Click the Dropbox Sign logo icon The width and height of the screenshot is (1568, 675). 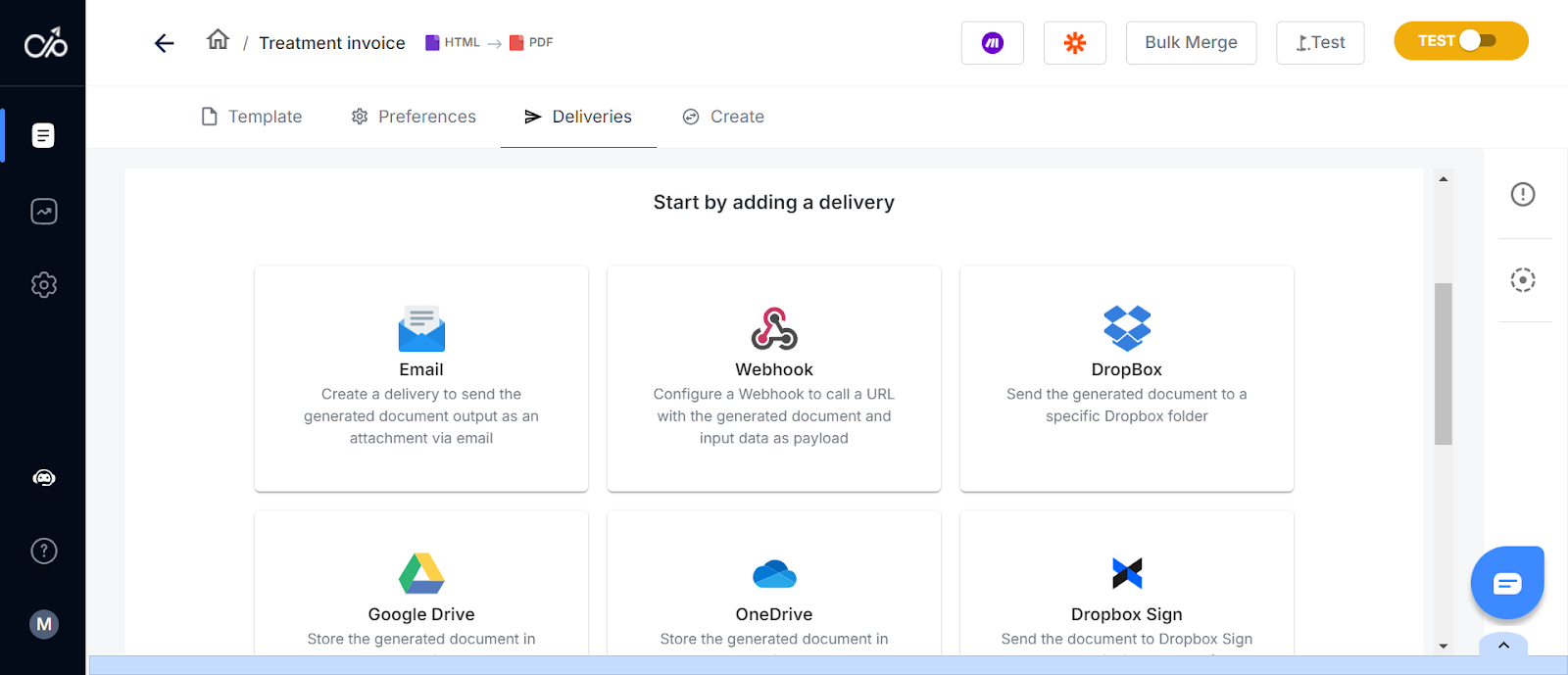pyautogui.click(x=1127, y=573)
